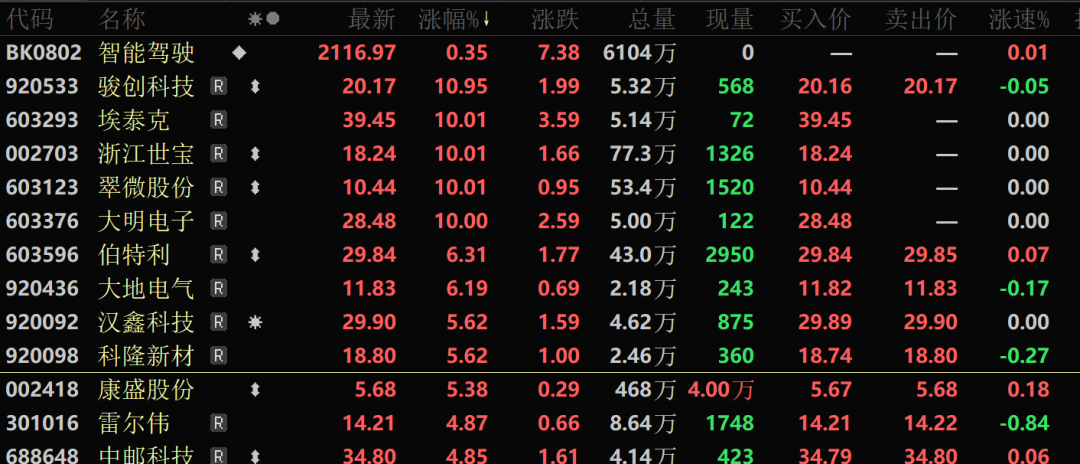Select stock code 603596

coord(41,255)
